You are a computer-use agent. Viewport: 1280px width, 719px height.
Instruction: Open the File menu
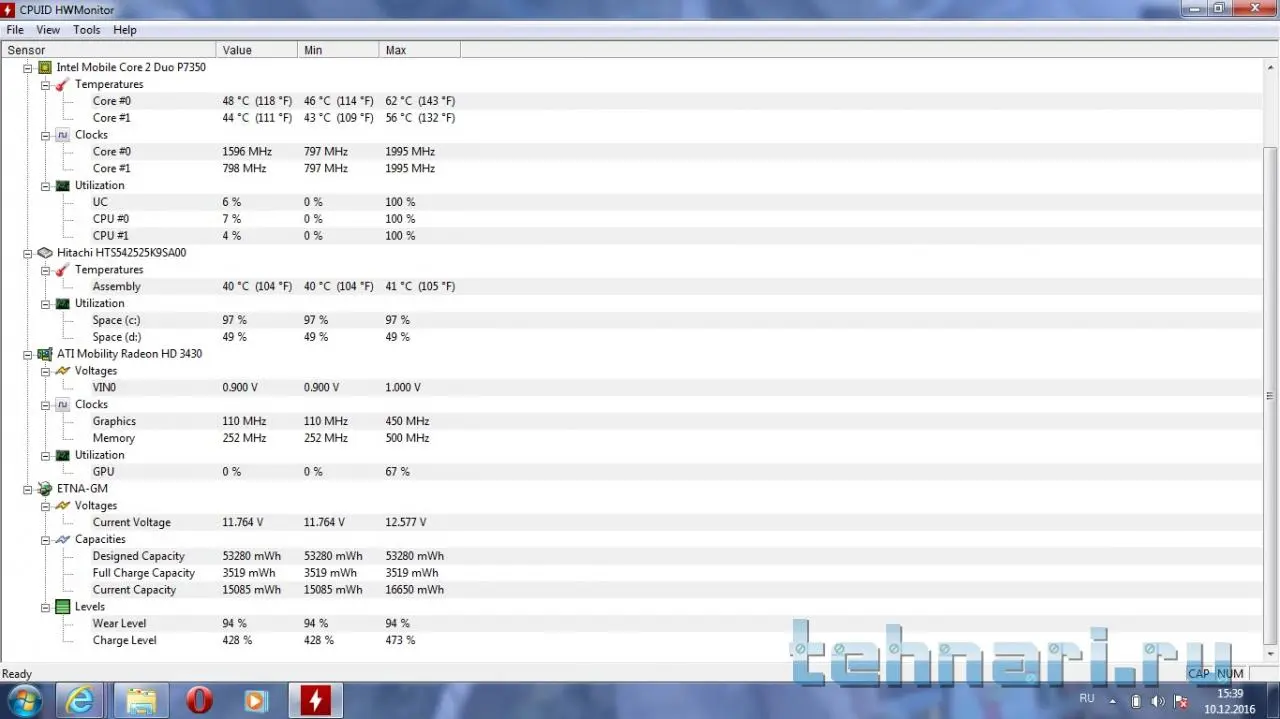pyautogui.click(x=15, y=30)
